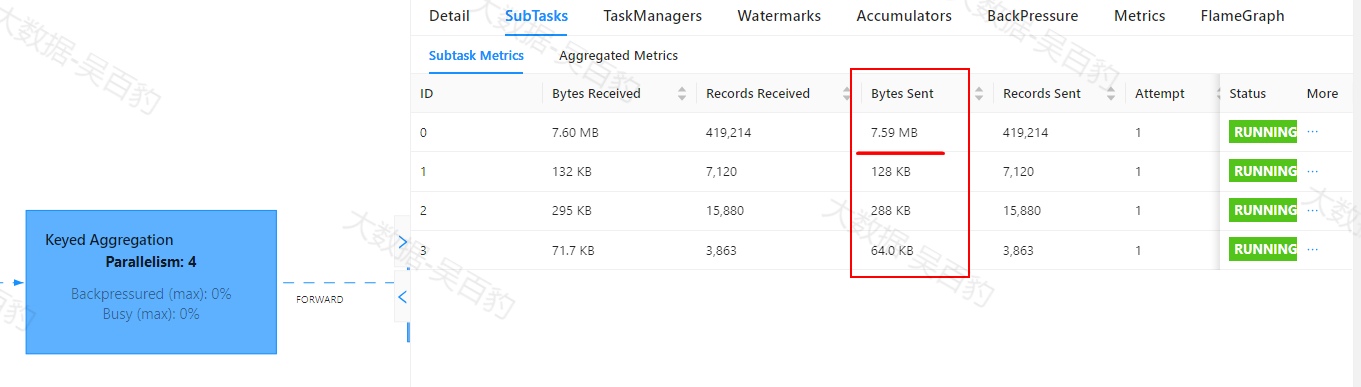
Task: Click the Busy (max): 0% text
Action: 151,314
